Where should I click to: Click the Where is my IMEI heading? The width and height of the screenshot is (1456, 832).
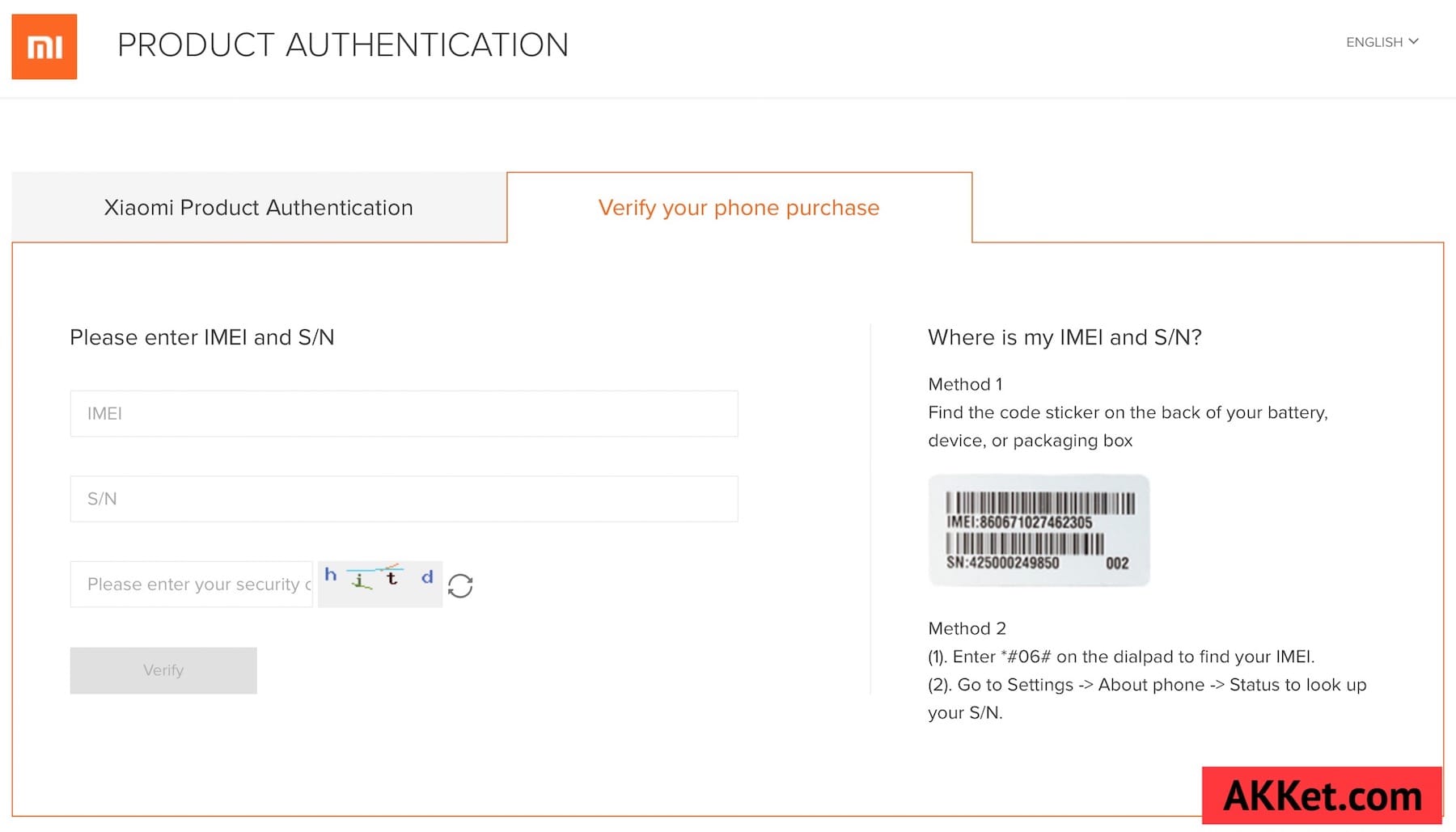click(x=1064, y=337)
